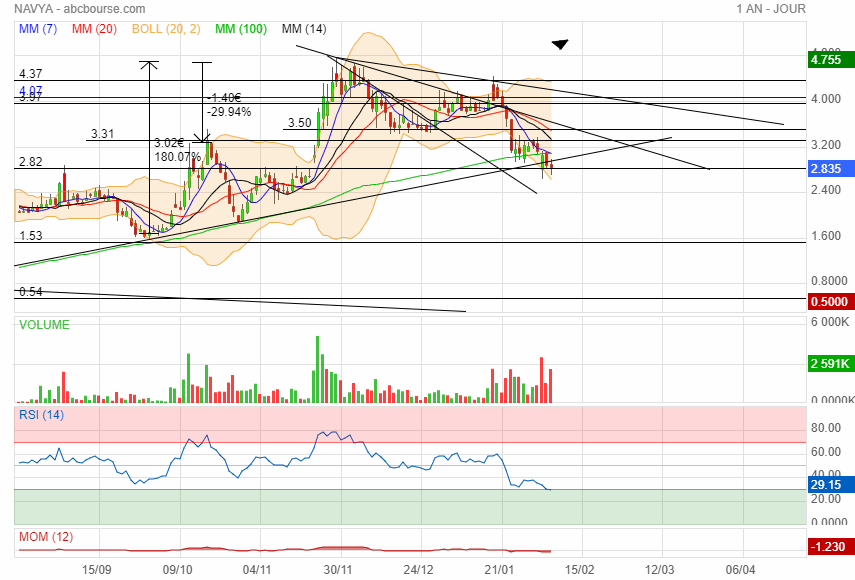Image resolution: width=855 pixels, height=580 pixels.
Task: Click the 3.50 horizontal level label
Action: (x=299, y=123)
